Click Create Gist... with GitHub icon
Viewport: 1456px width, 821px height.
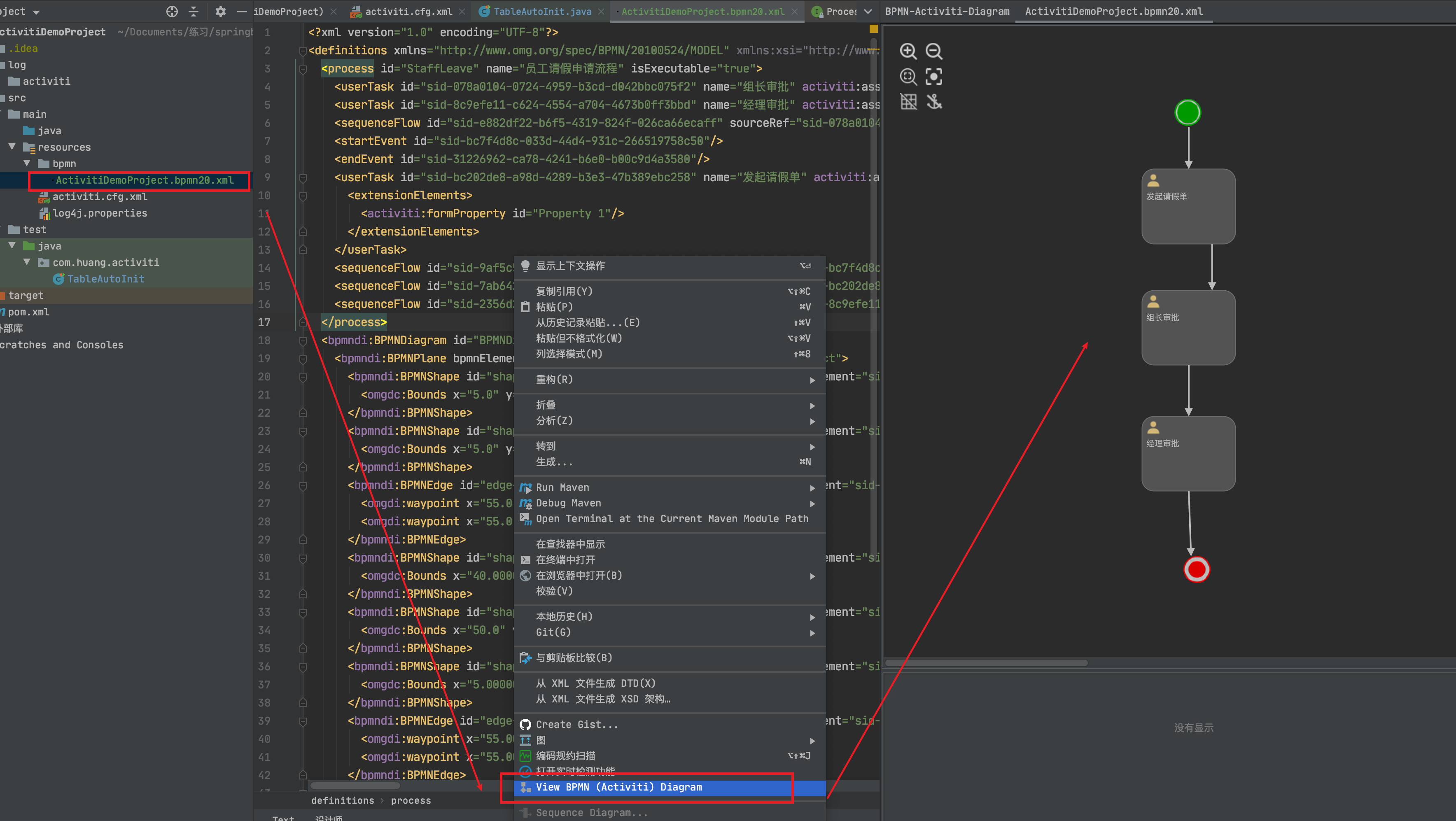click(670, 725)
